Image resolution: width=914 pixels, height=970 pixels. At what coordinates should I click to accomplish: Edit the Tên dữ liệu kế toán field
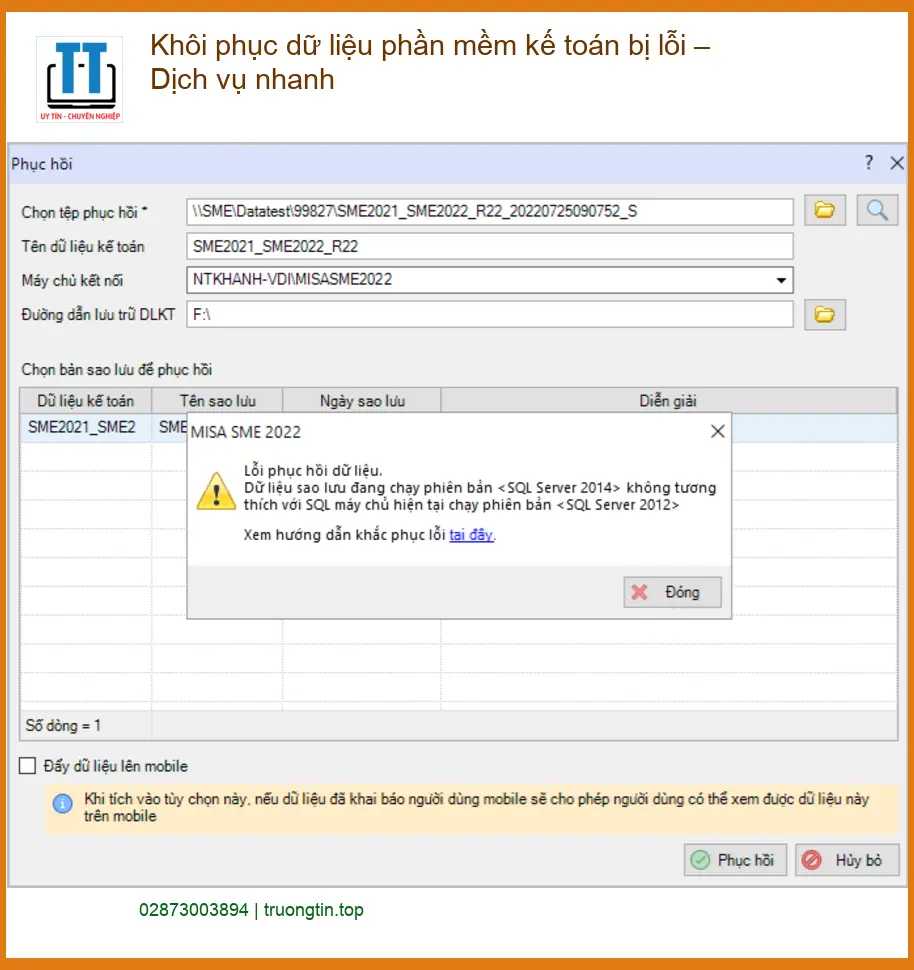[489, 246]
